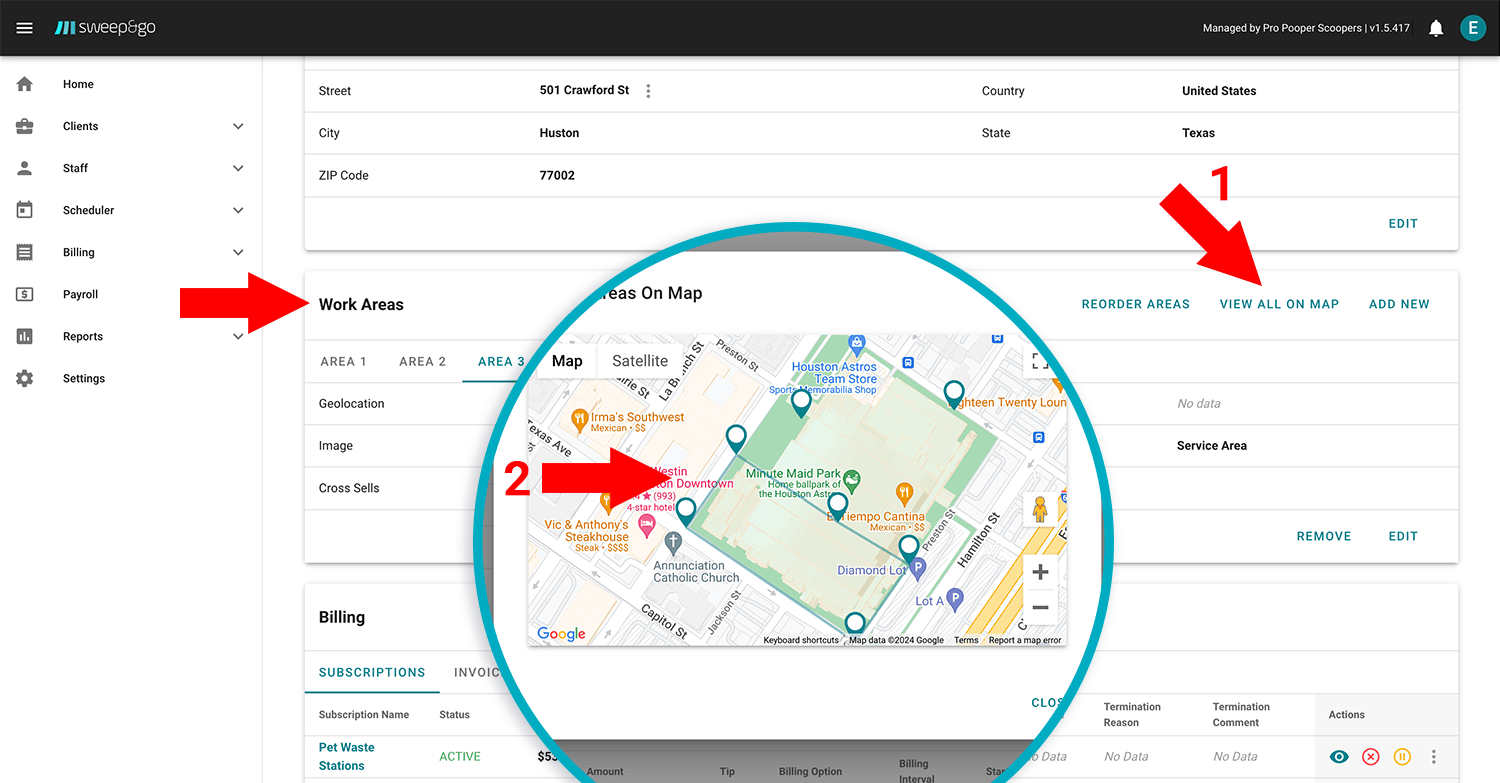Click the notifications bell icon
Image resolution: width=1500 pixels, height=783 pixels.
click(1436, 28)
